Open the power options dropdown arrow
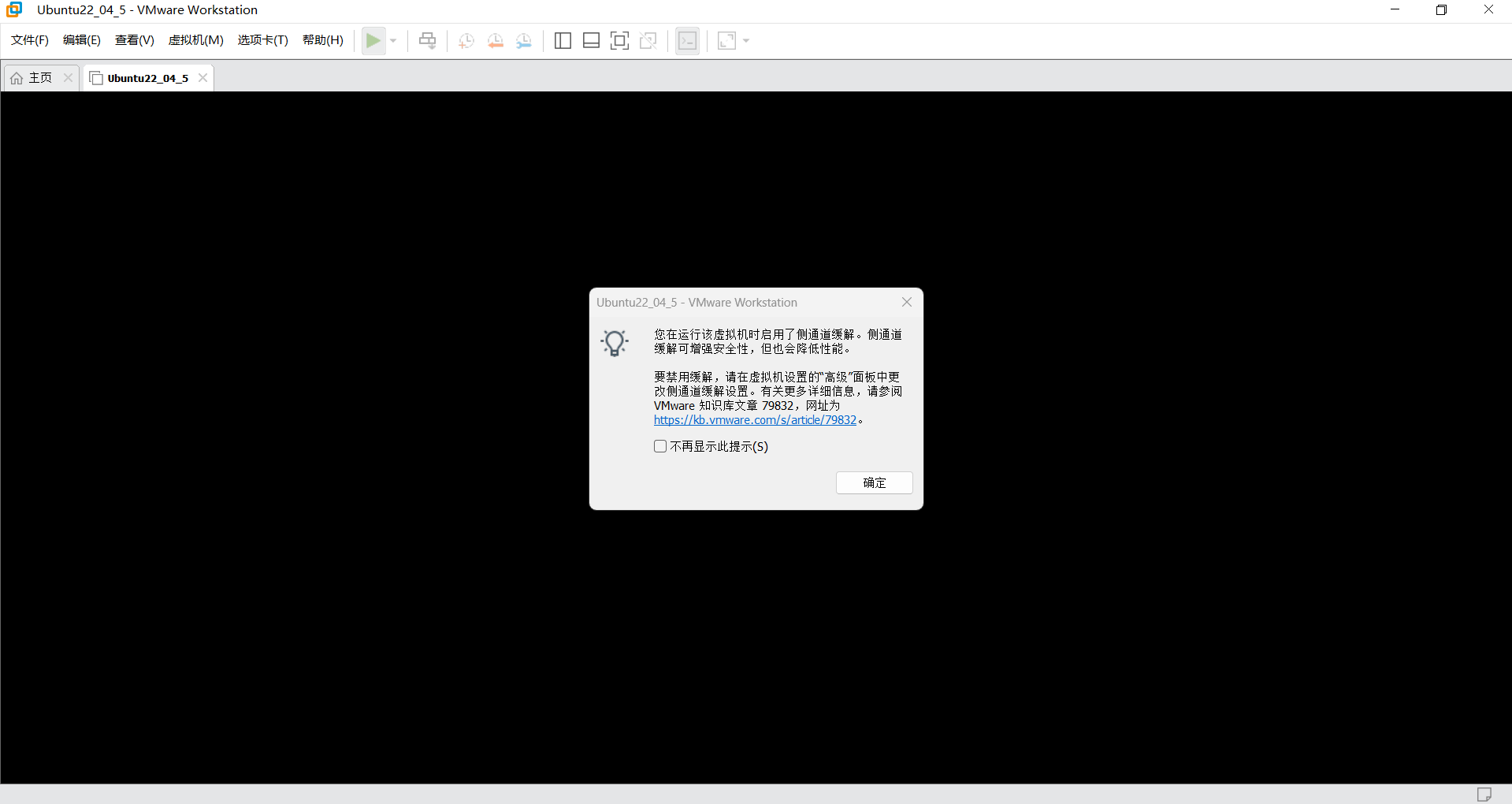The height and width of the screenshot is (804, 1512). (392, 40)
